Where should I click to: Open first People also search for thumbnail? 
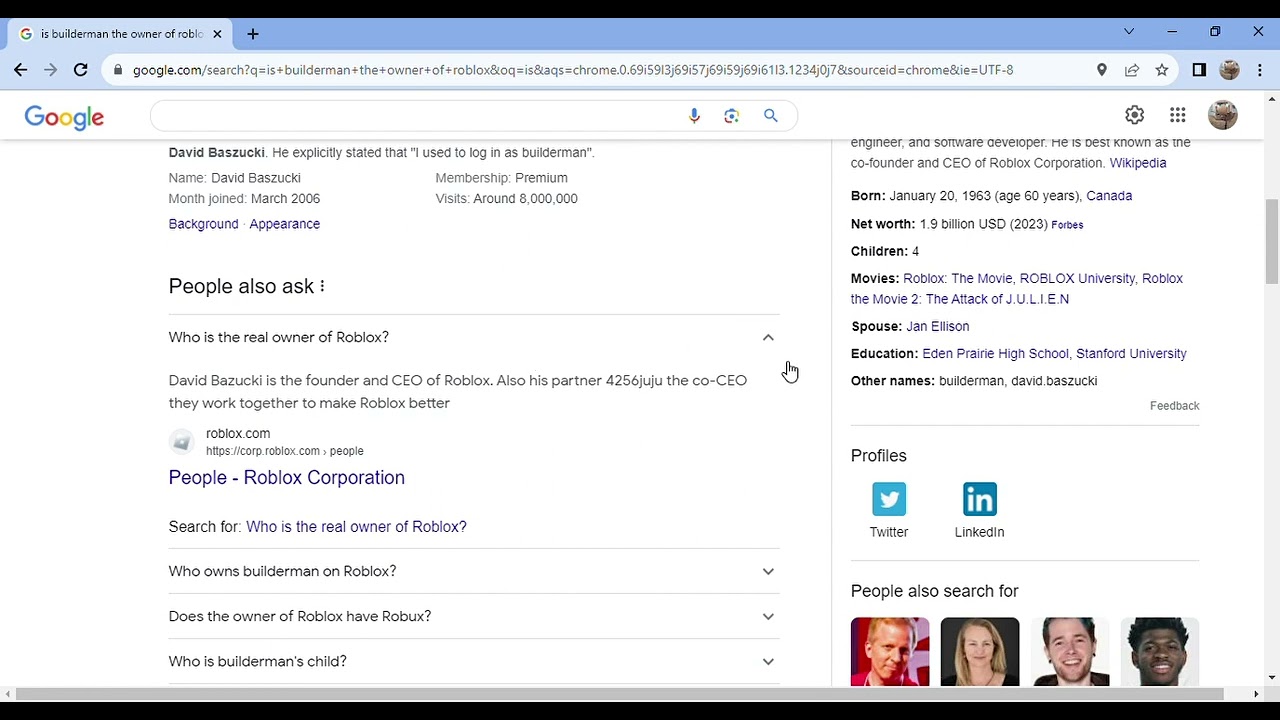(x=890, y=652)
